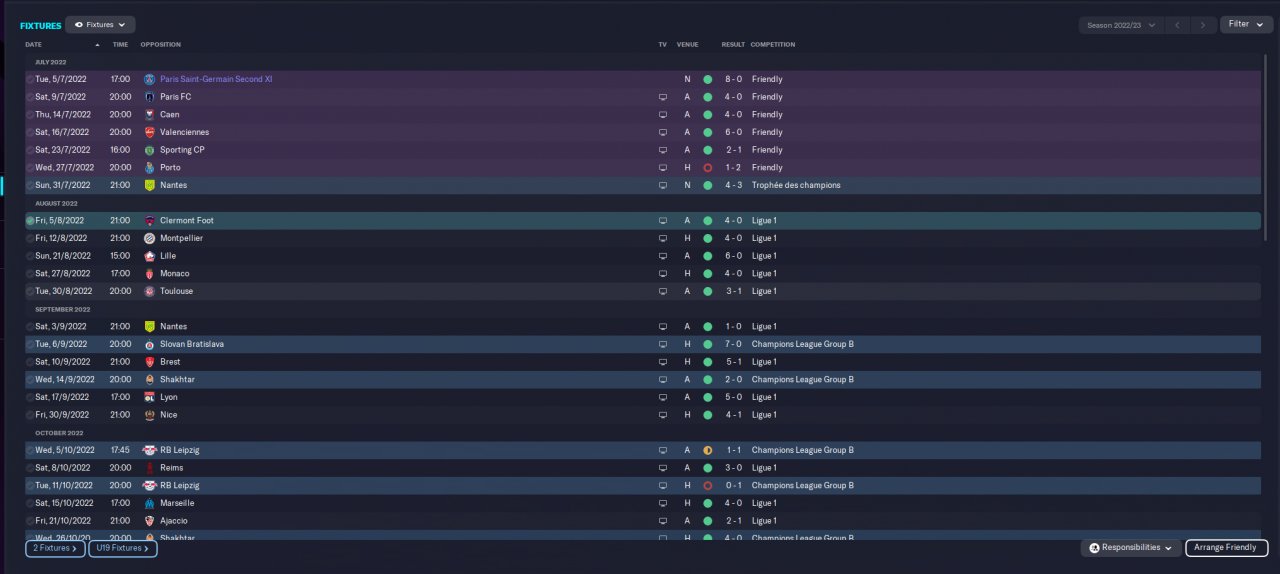Expand the Season 2022/23 selector
1280x574 pixels.
click(1121, 25)
